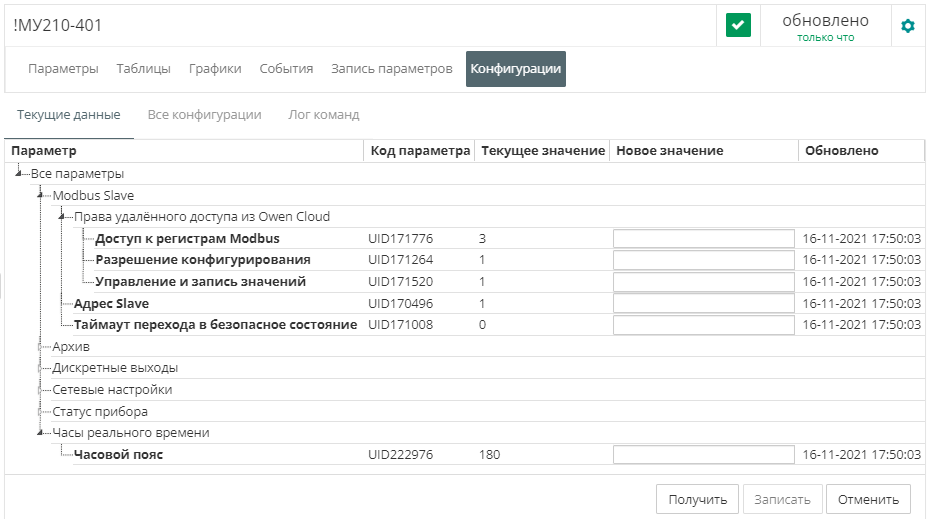Viewport: 930px width, 519px height.
Task: Click the Отменить button
Action: 870,498
